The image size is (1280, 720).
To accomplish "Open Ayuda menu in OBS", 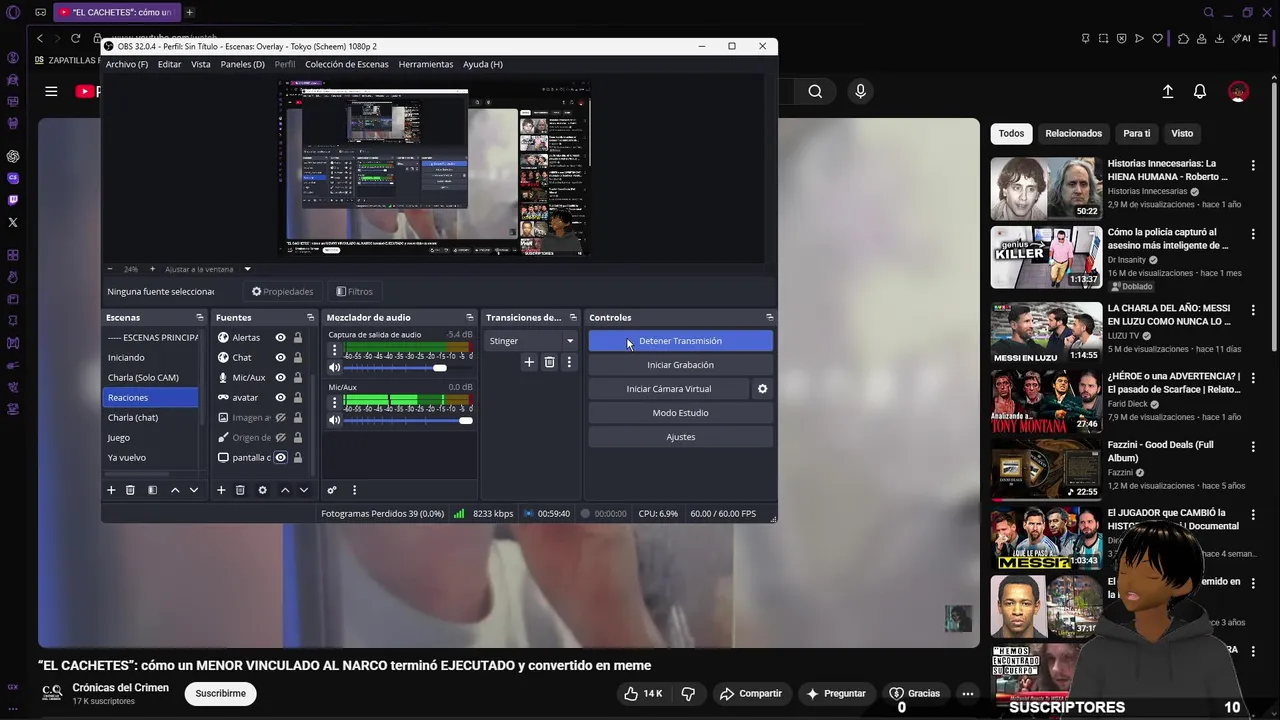I will 483,64.
